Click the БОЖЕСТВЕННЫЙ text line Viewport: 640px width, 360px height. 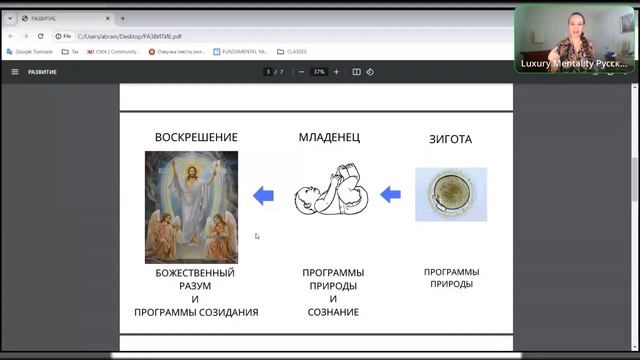195,273
